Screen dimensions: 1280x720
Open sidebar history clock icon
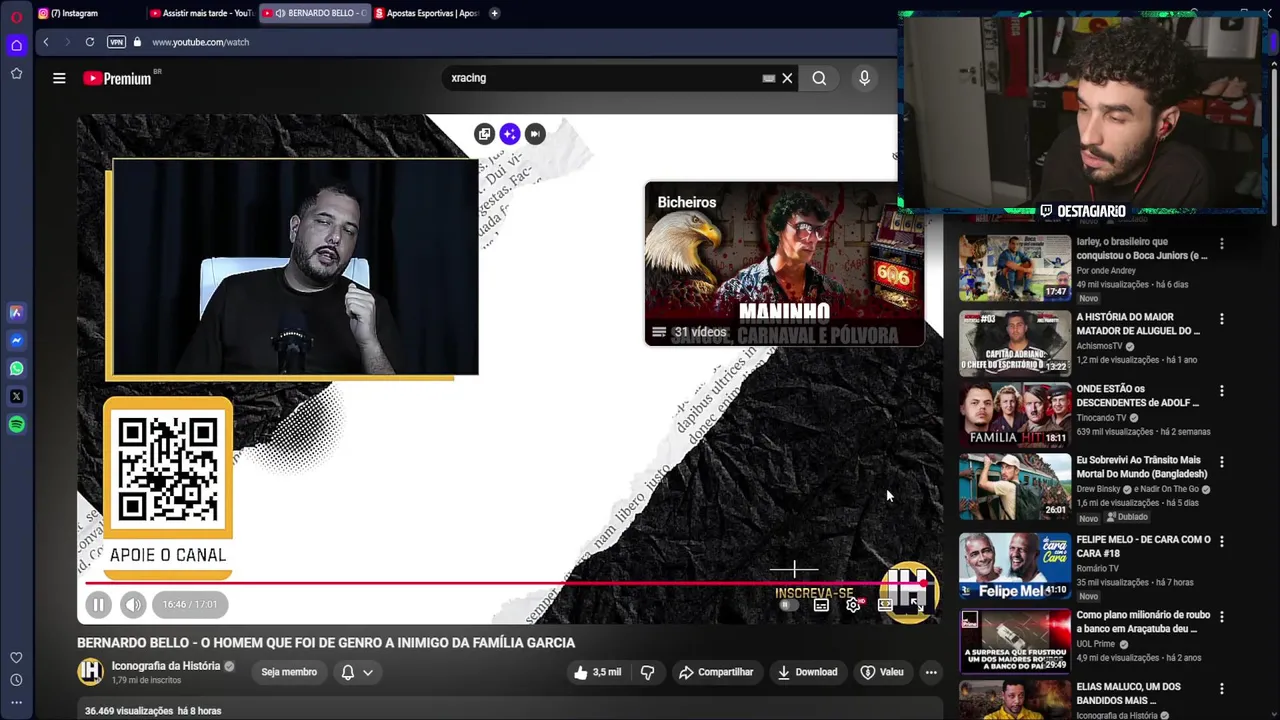(x=16, y=680)
